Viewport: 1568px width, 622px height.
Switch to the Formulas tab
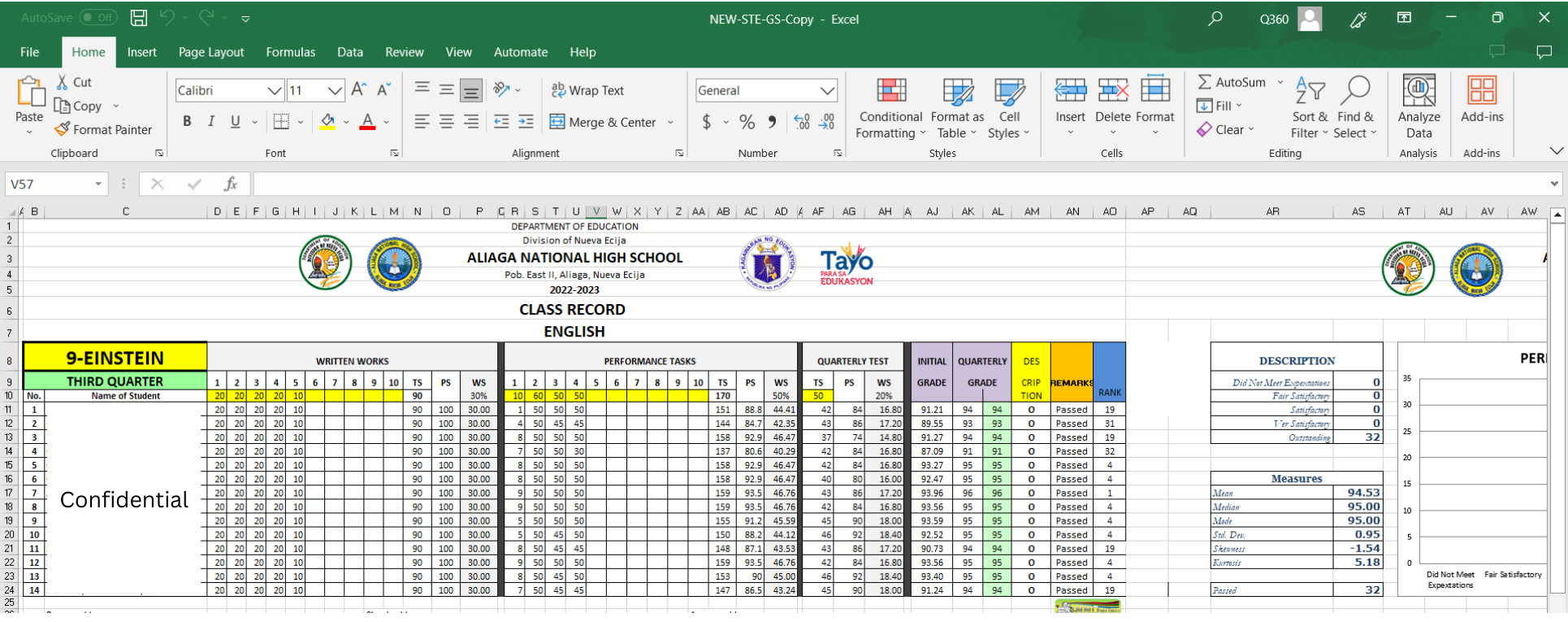tap(291, 52)
